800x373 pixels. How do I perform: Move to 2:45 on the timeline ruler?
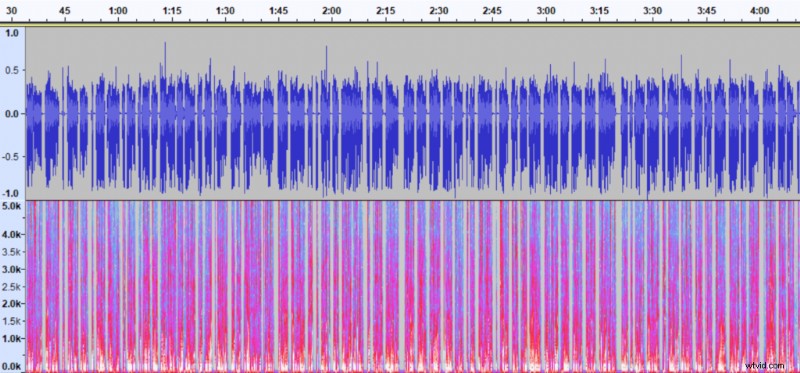(492, 11)
